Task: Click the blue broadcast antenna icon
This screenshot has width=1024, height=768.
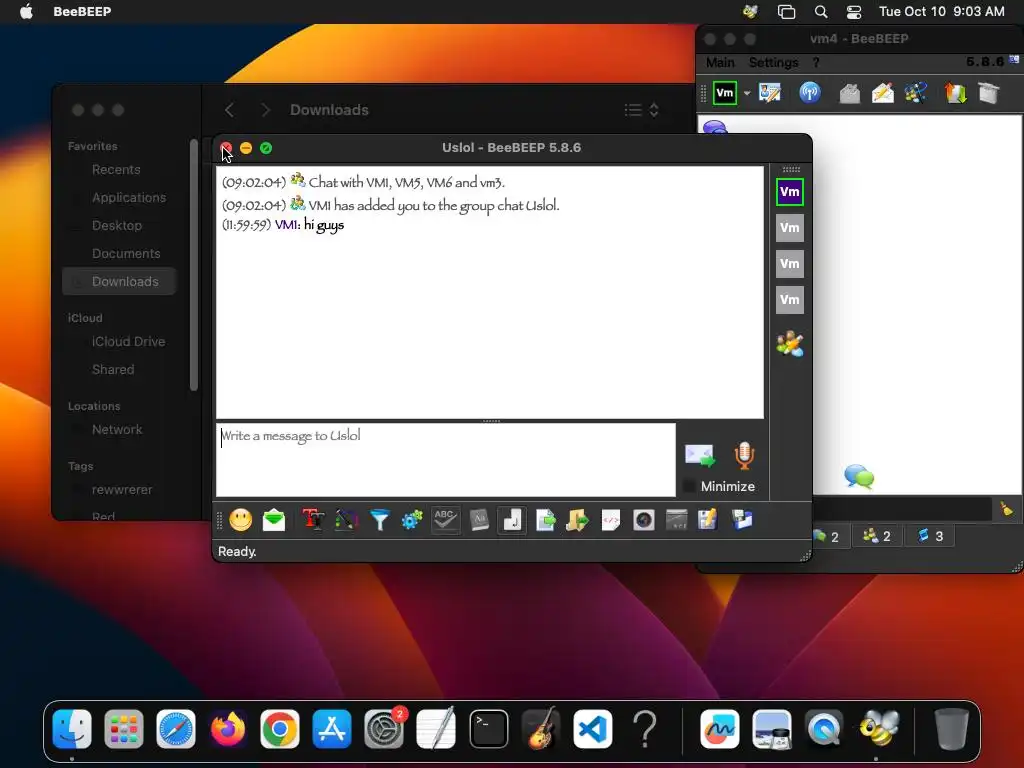Action: click(810, 93)
